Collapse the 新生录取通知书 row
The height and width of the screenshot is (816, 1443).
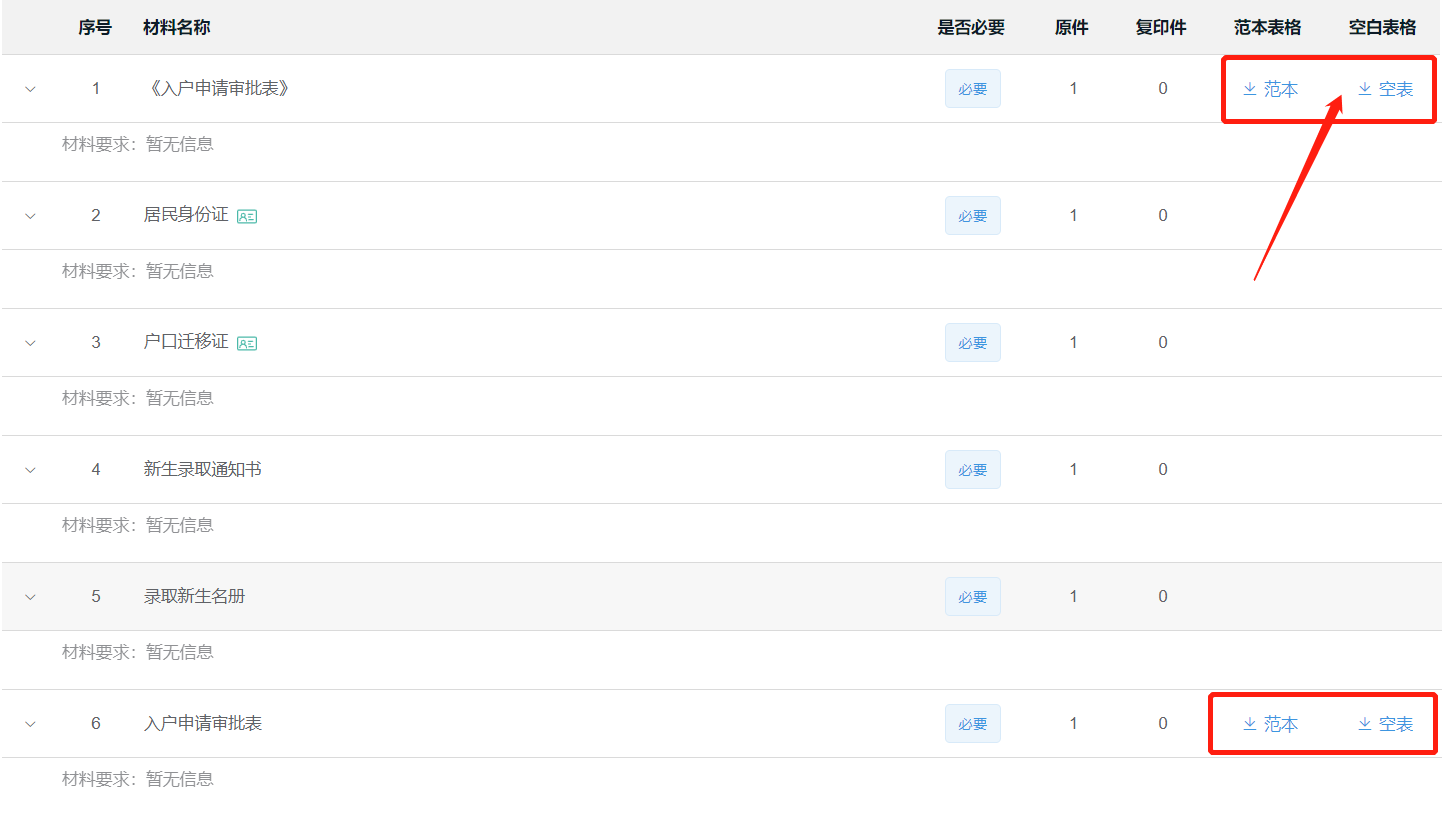coord(30,470)
